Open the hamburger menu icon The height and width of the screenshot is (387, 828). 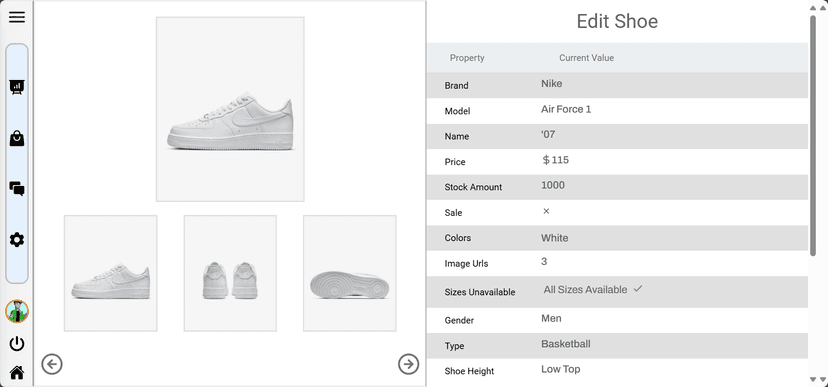point(17,17)
